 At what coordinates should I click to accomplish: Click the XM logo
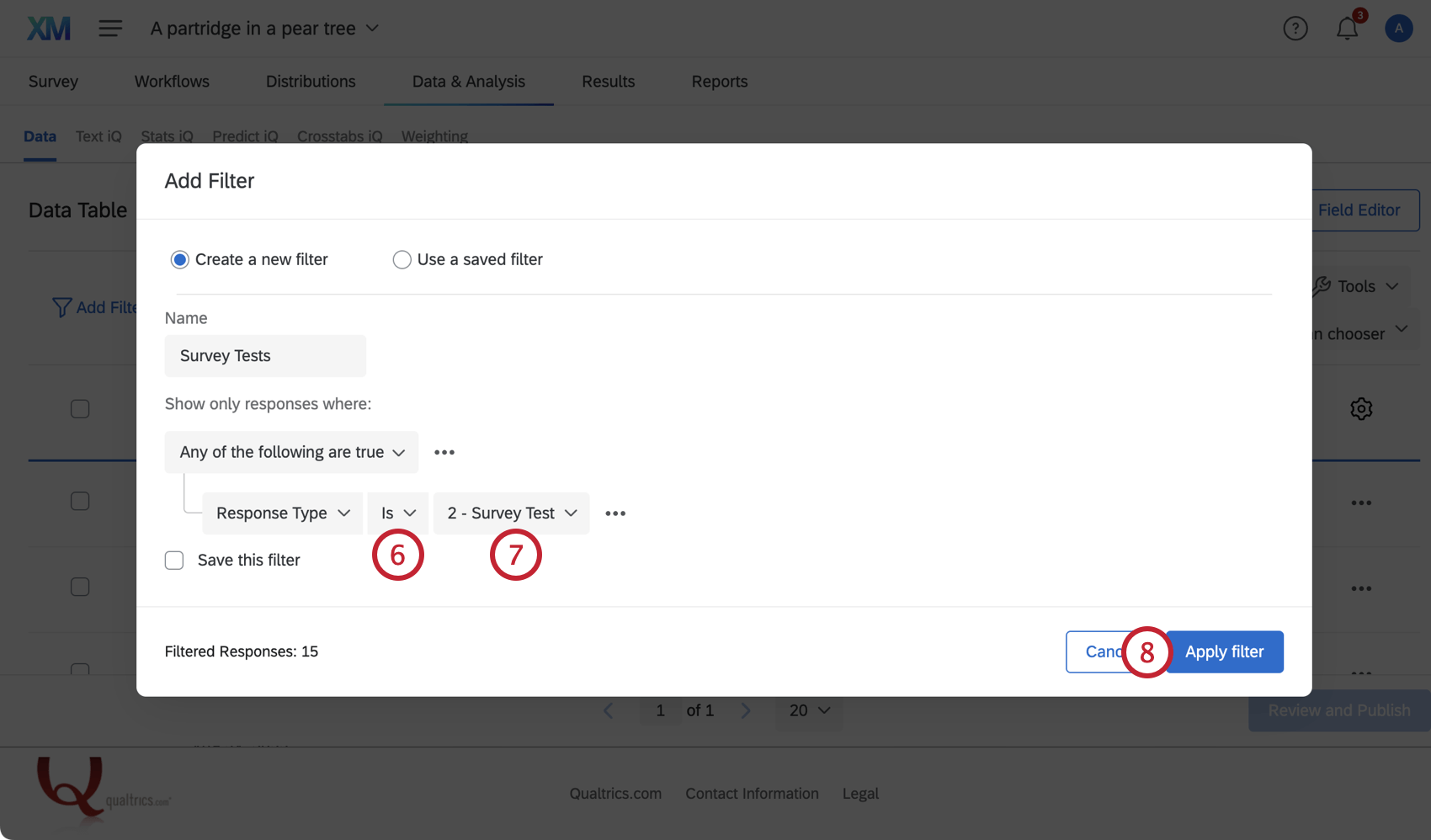48,28
